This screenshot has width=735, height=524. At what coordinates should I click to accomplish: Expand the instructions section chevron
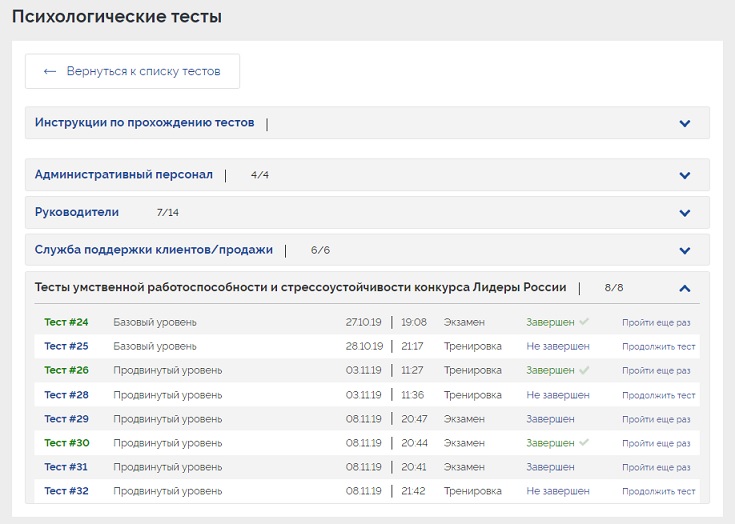pos(685,123)
